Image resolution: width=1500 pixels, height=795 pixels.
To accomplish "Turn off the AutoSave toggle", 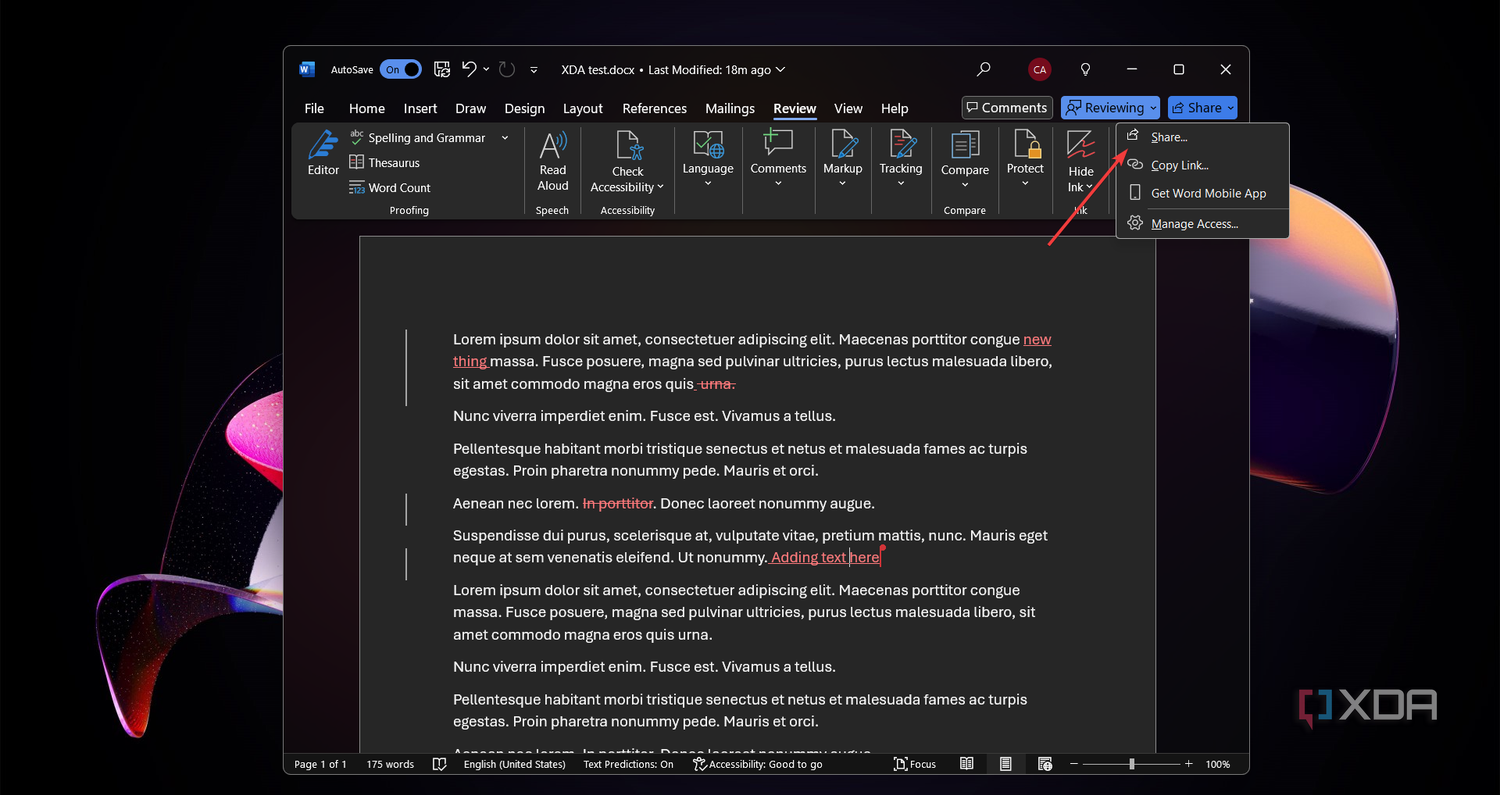I will click(400, 70).
